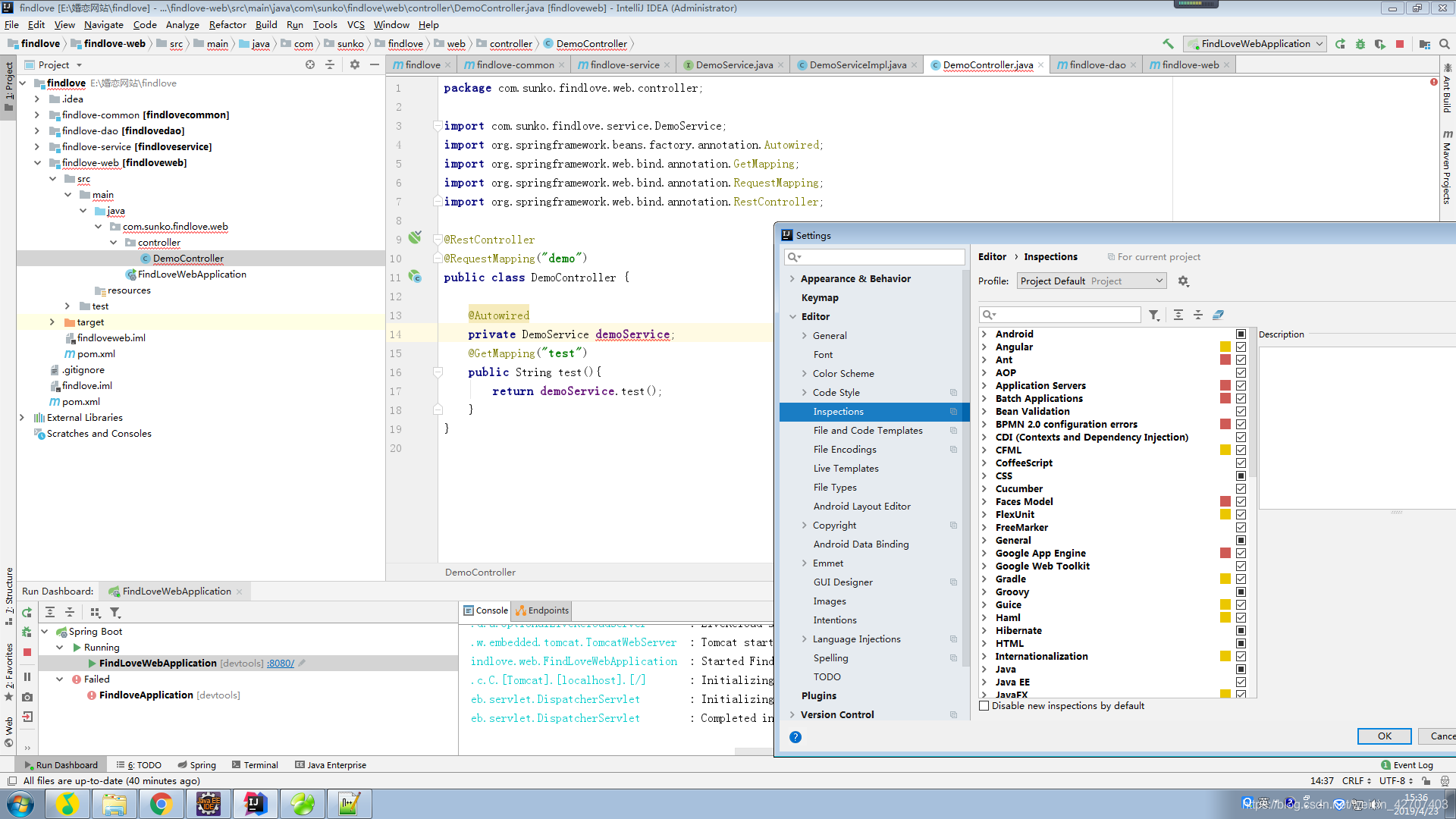Open the Refactor menu
The width and height of the screenshot is (1456, 819).
pyautogui.click(x=227, y=25)
